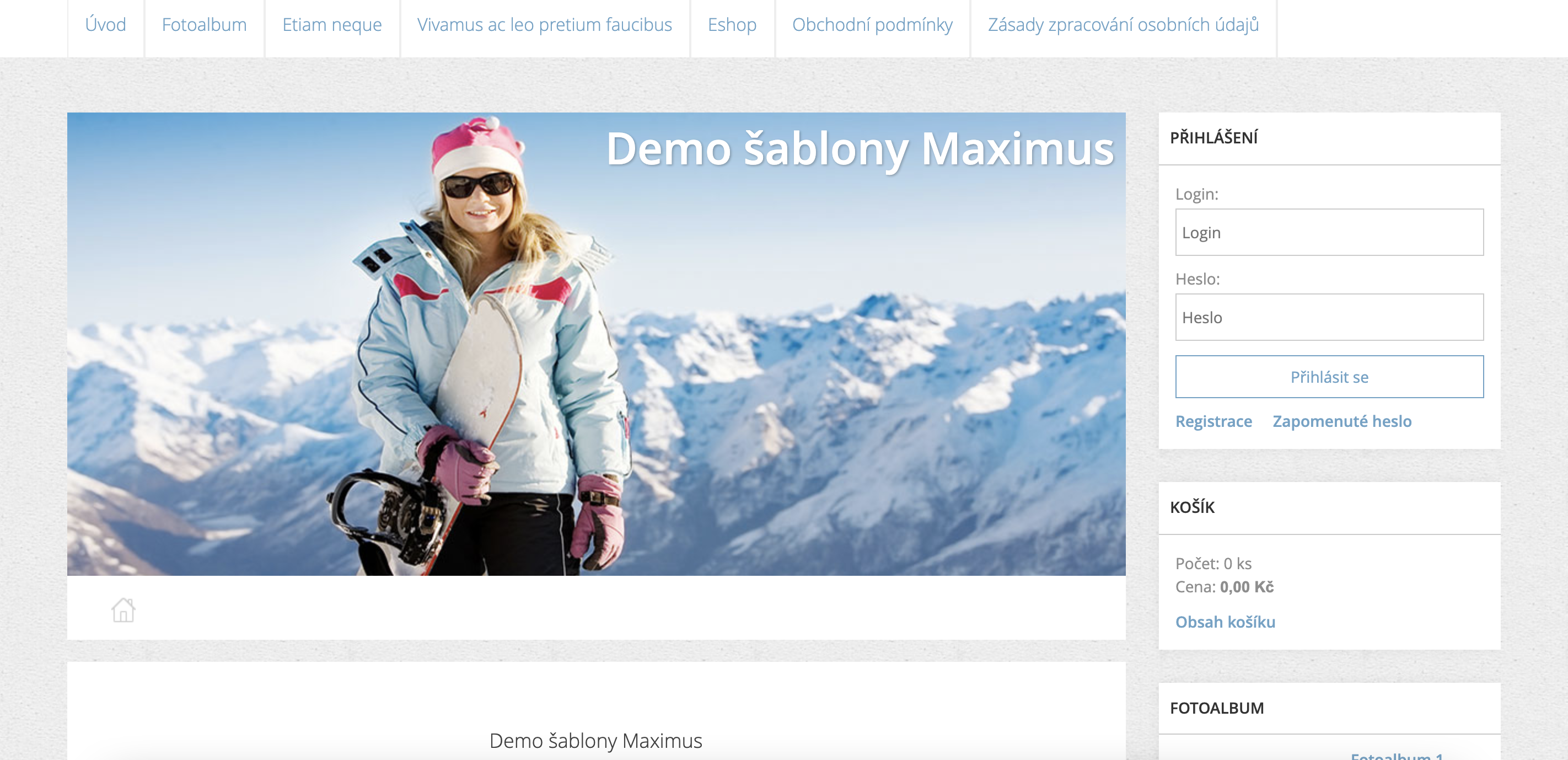Click the Demo šablony Maximus banner title

860,149
